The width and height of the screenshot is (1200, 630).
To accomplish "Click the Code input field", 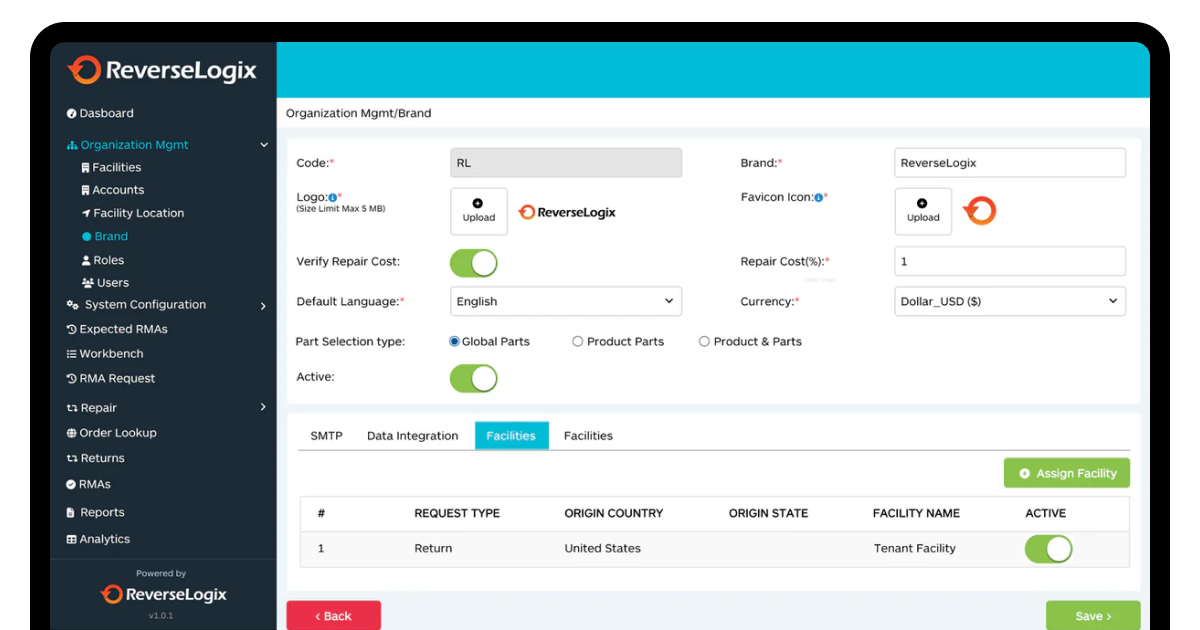I will tap(566, 163).
